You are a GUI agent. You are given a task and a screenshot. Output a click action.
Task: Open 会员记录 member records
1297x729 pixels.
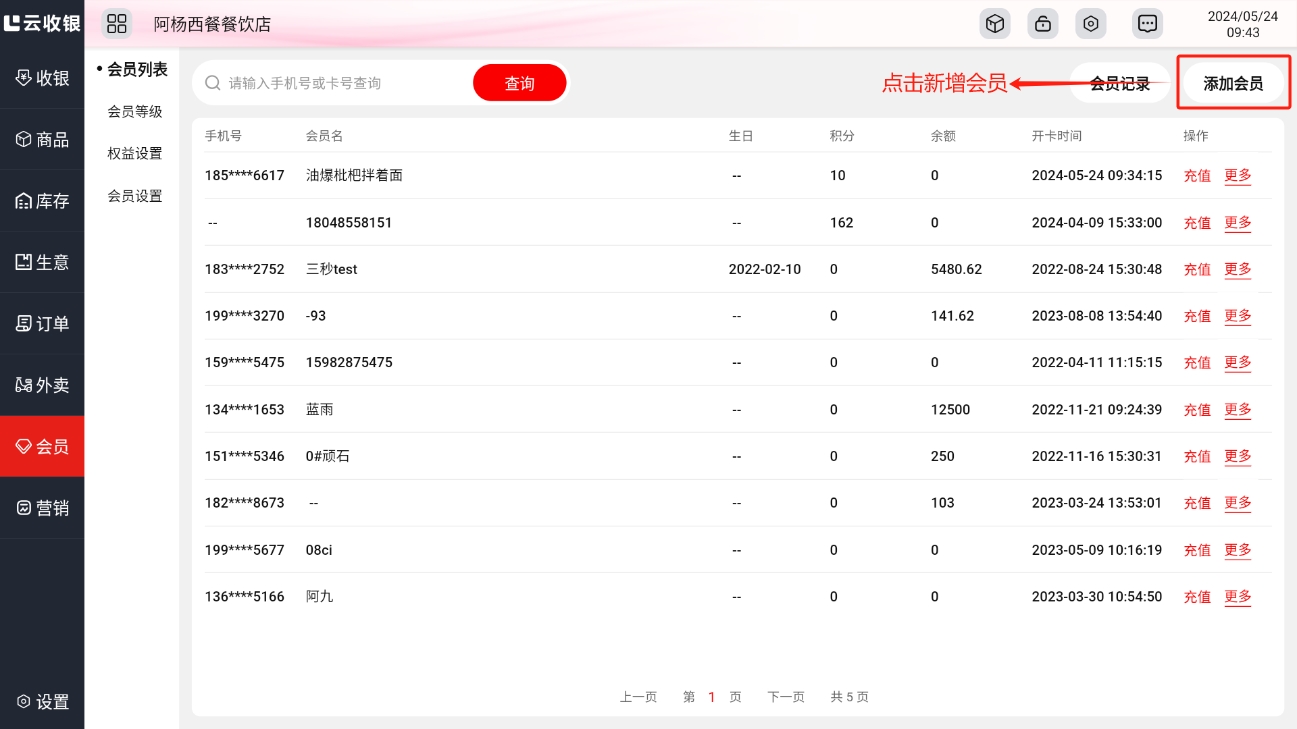pyautogui.click(x=1119, y=83)
